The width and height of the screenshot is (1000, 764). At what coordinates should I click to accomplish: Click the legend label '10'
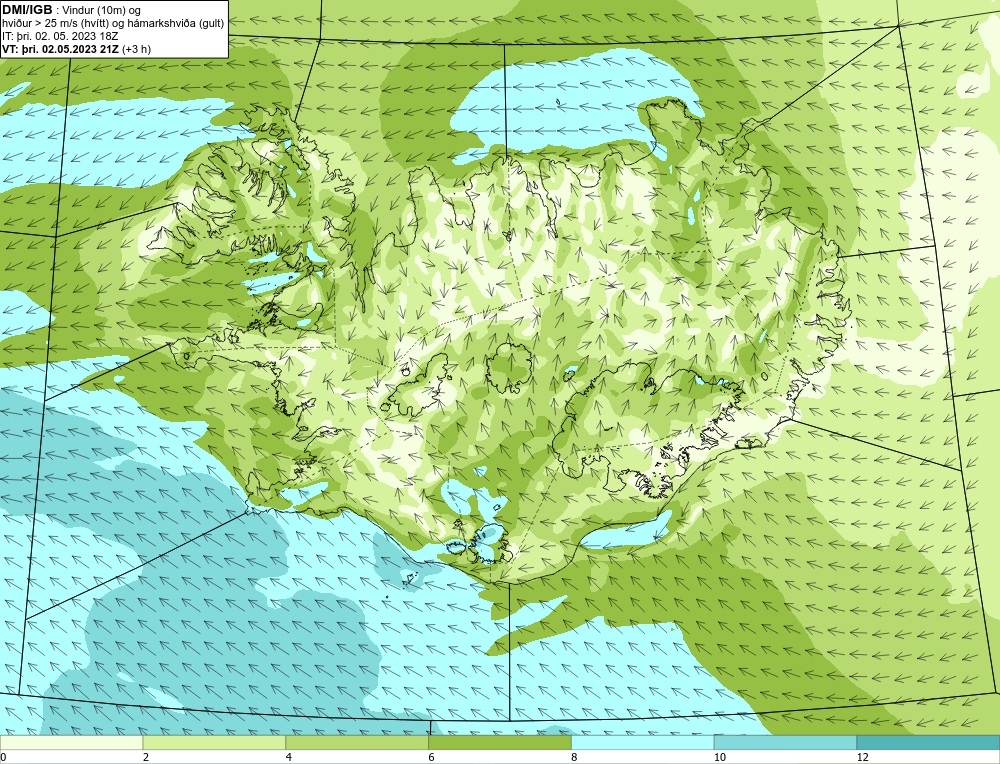pos(720,757)
